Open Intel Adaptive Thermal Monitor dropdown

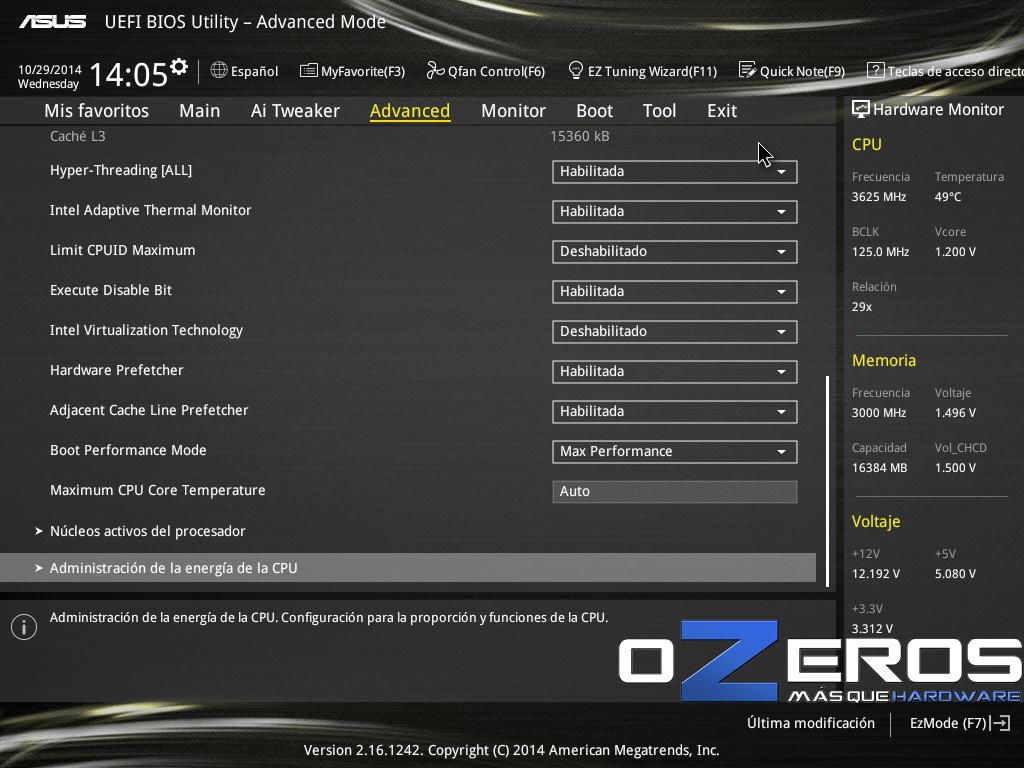click(675, 212)
